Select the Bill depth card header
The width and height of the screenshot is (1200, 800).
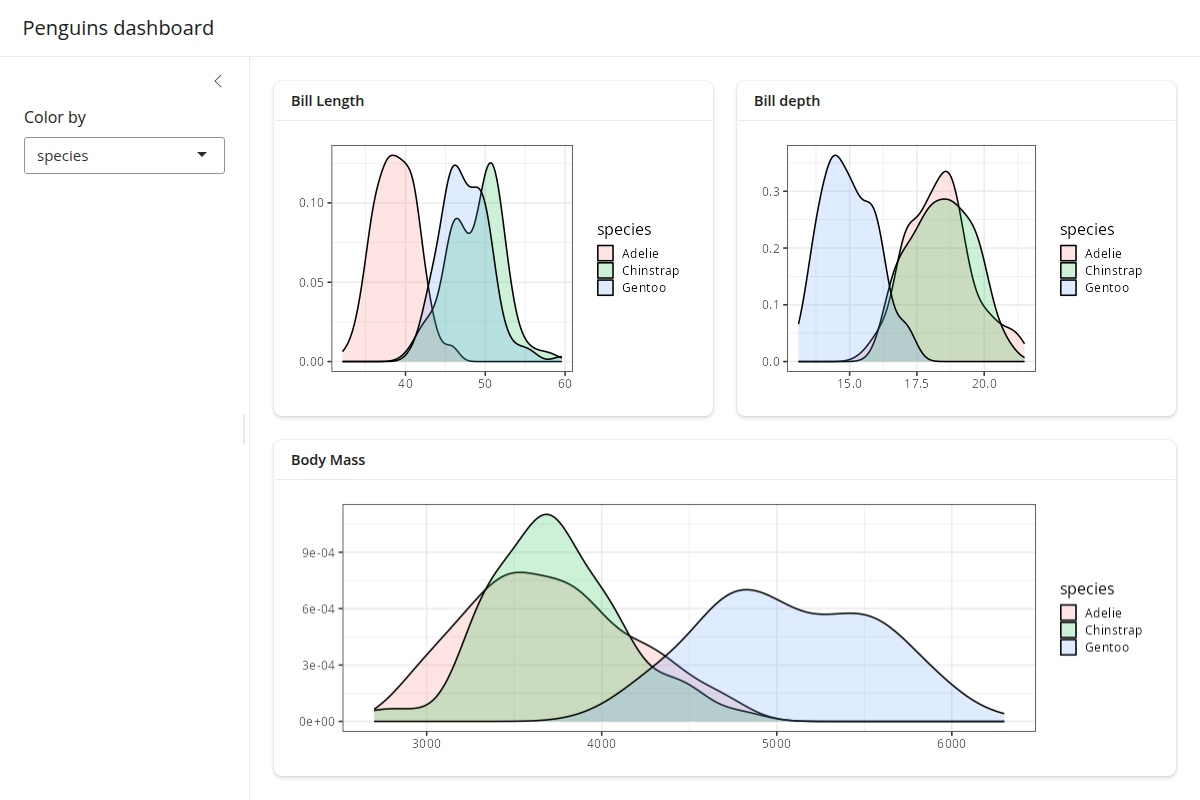[787, 101]
